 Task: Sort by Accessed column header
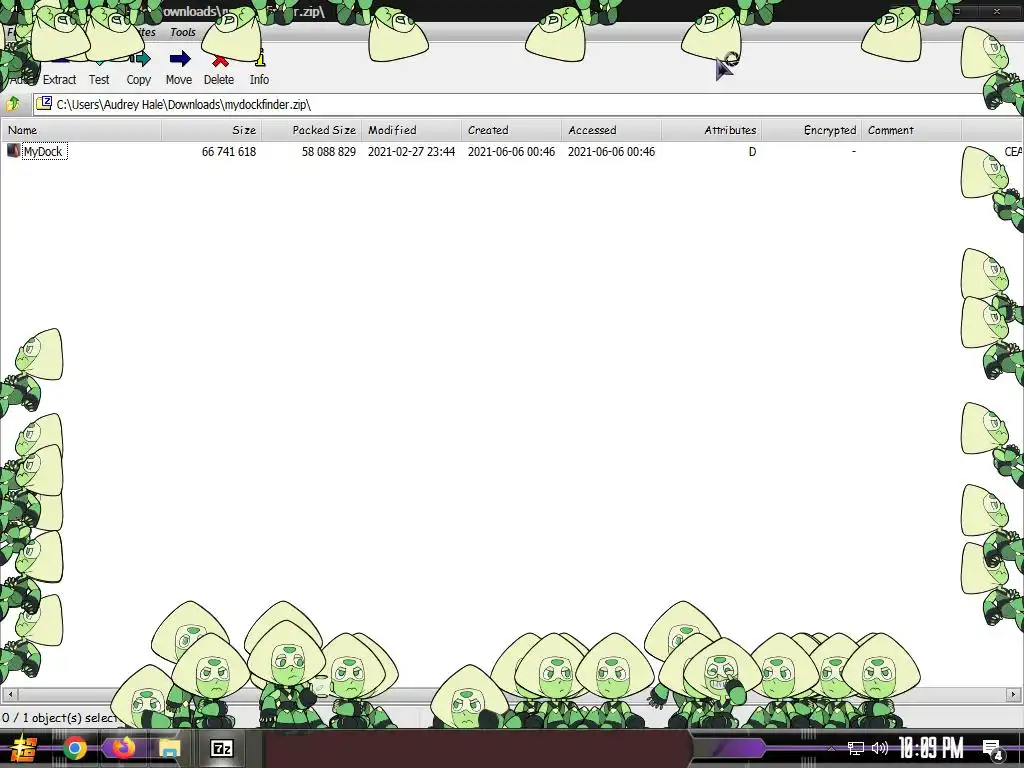coord(611,130)
